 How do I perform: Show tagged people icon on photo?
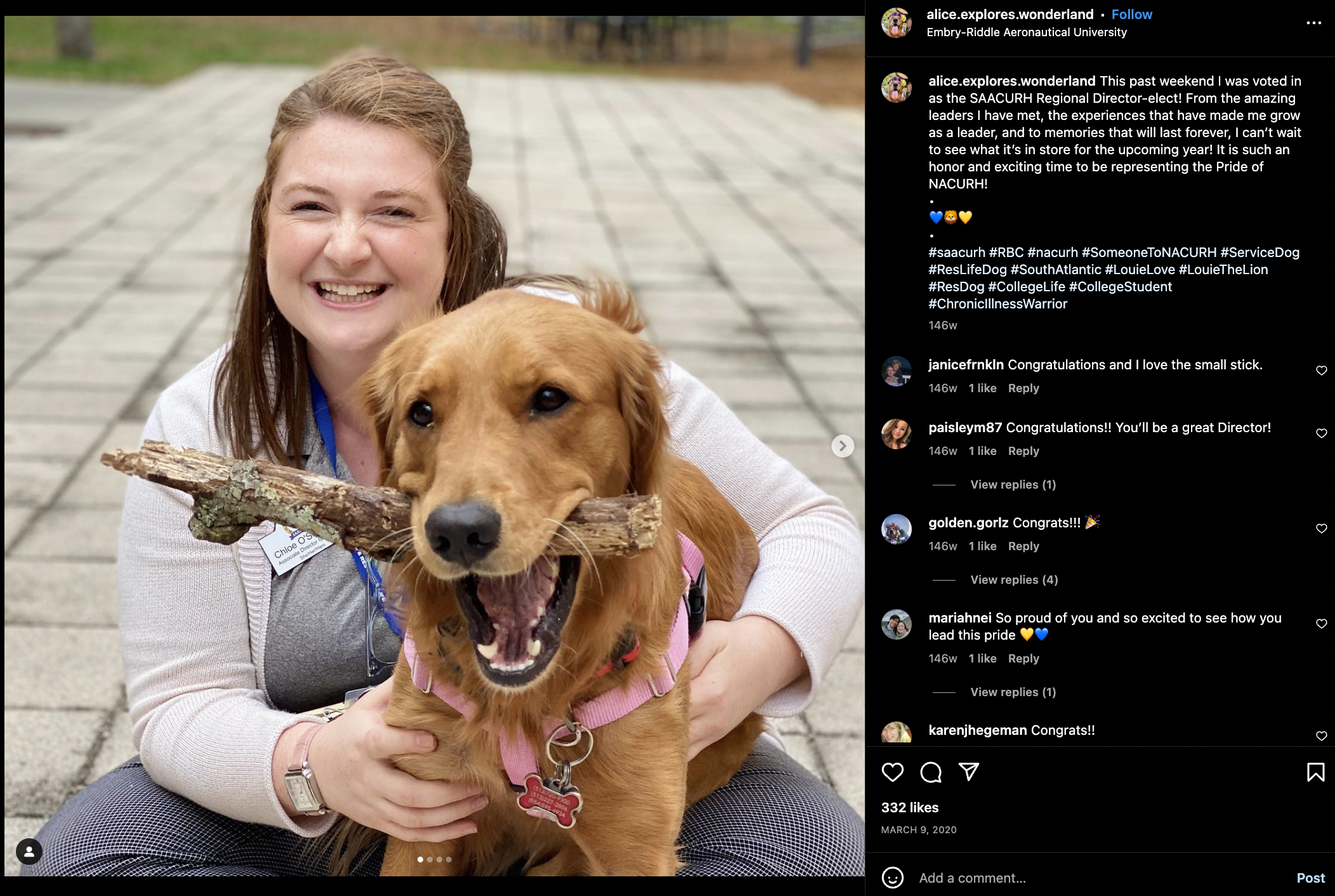point(29,852)
